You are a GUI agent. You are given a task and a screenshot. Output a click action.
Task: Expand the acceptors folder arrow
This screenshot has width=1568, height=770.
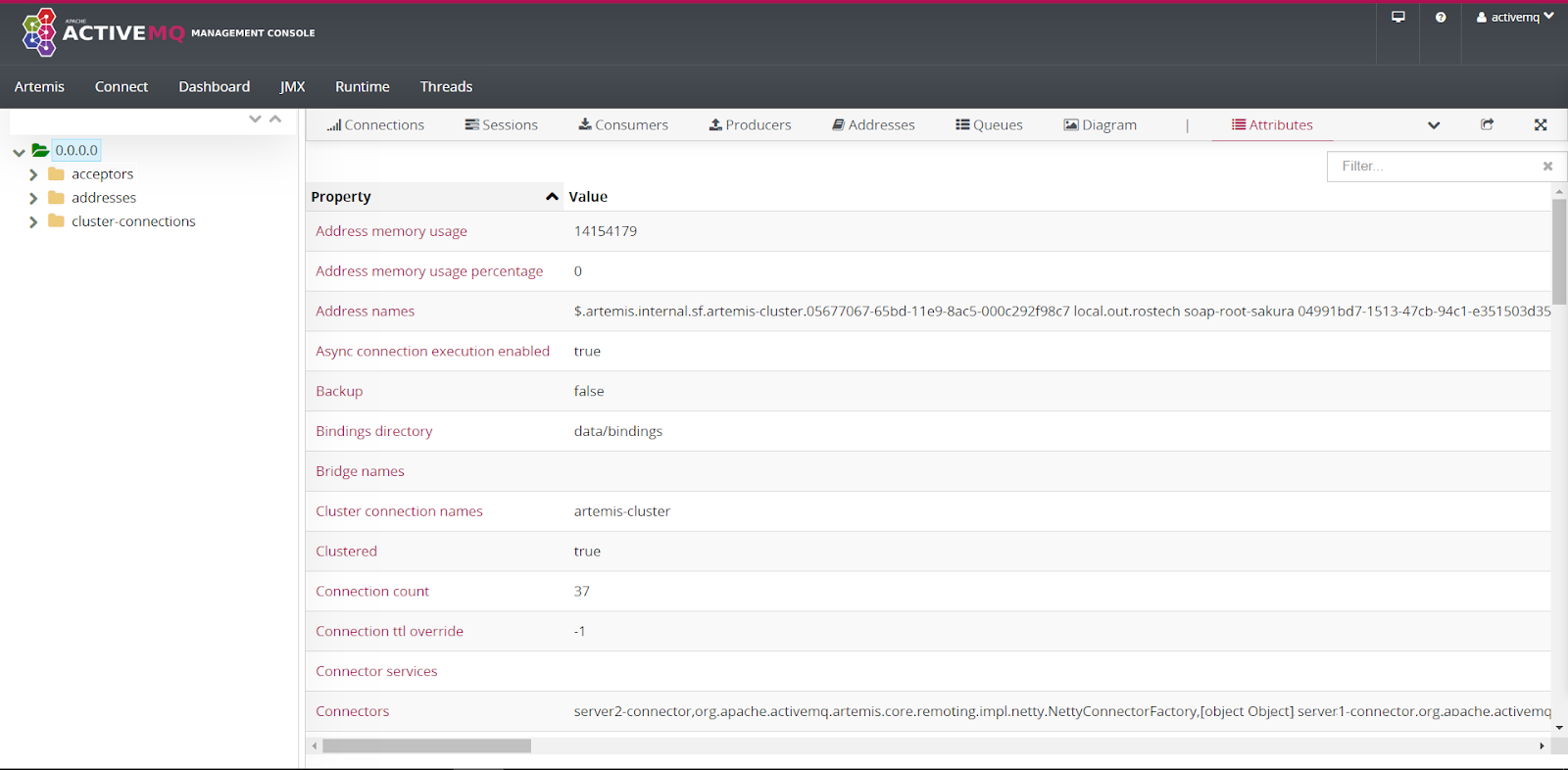click(33, 174)
